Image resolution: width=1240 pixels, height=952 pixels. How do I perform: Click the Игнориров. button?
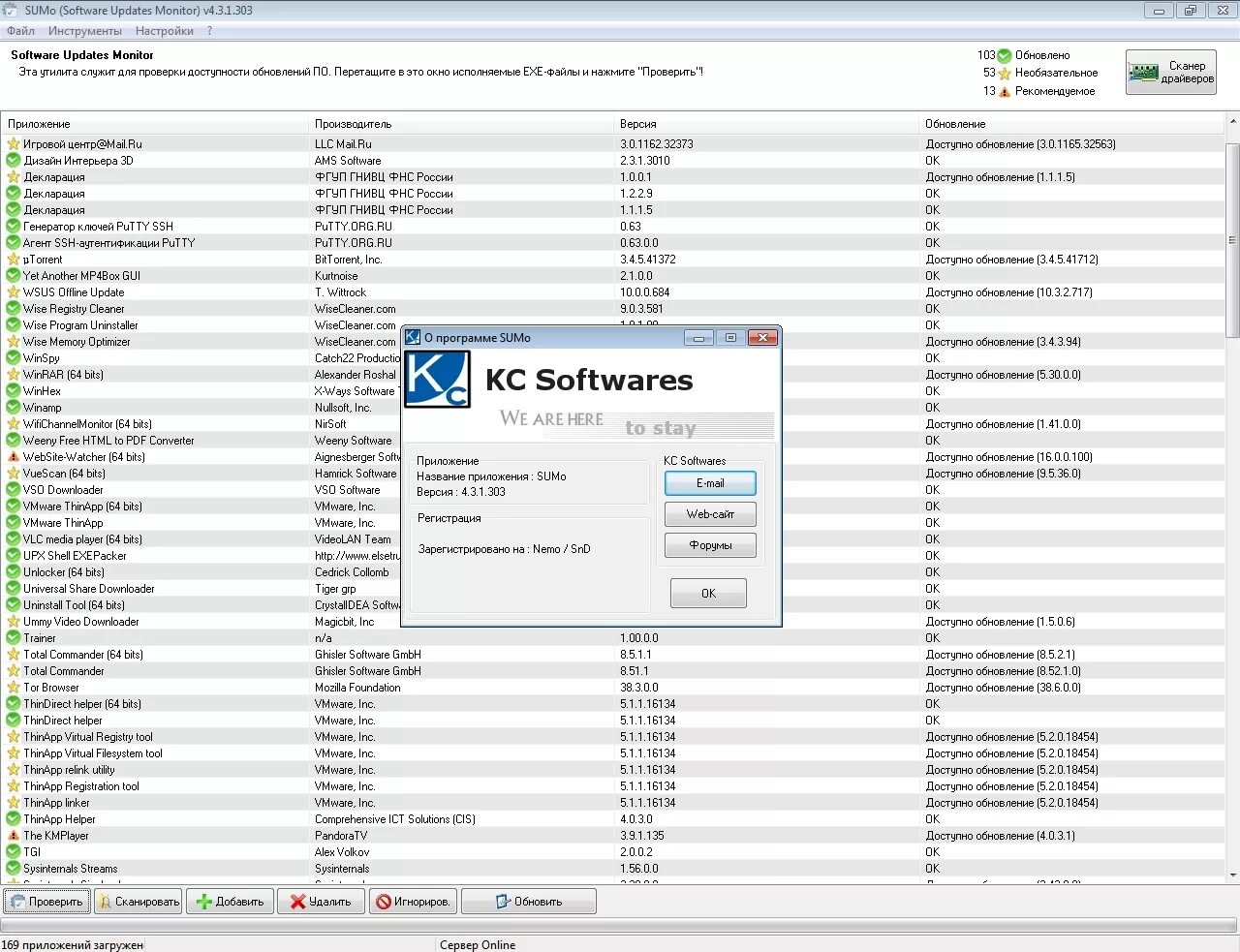[x=413, y=902]
